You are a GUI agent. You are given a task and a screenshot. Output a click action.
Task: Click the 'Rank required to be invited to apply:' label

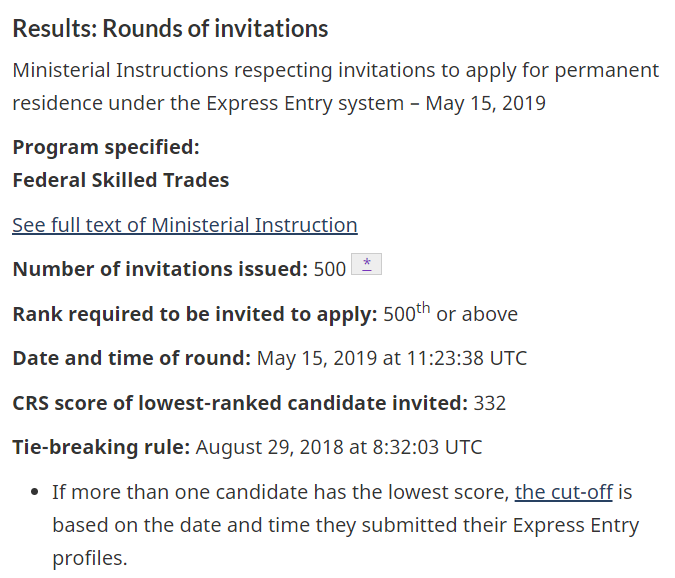[195, 314]
